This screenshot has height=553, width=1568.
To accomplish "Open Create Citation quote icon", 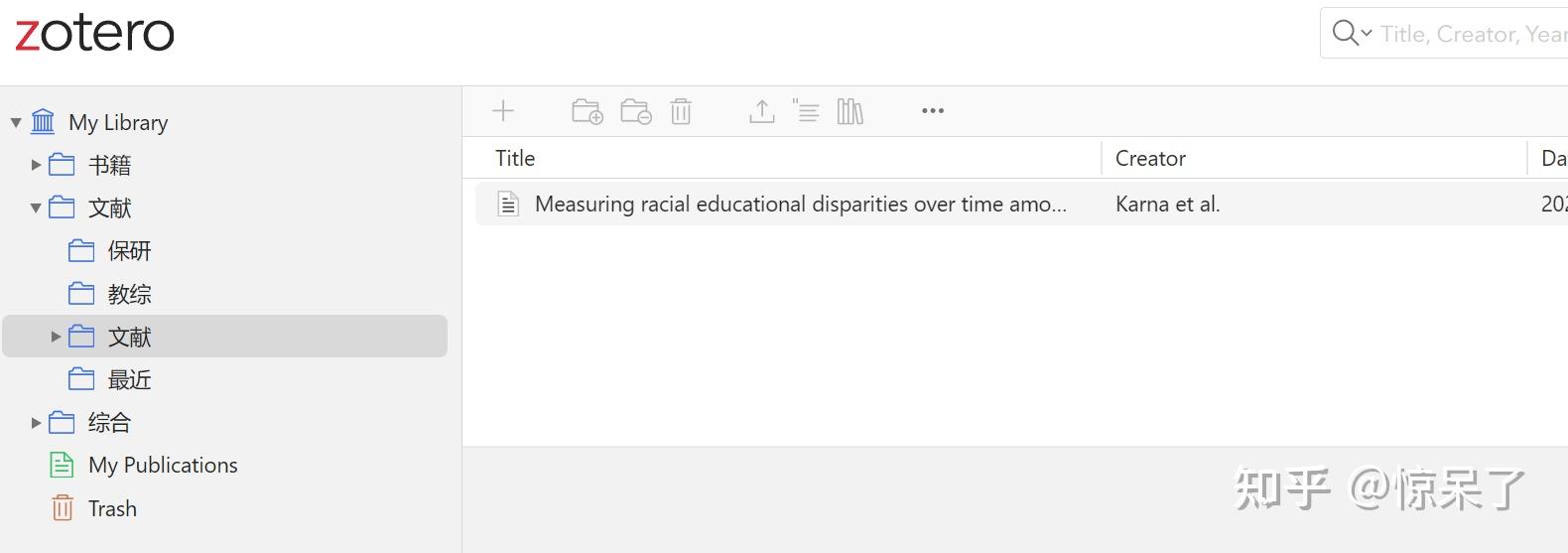I will coord(806,111).
